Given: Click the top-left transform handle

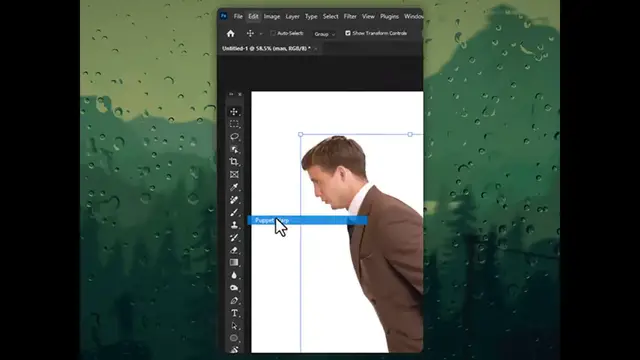Looking at the screenshot, I should [x=301, y=134].
